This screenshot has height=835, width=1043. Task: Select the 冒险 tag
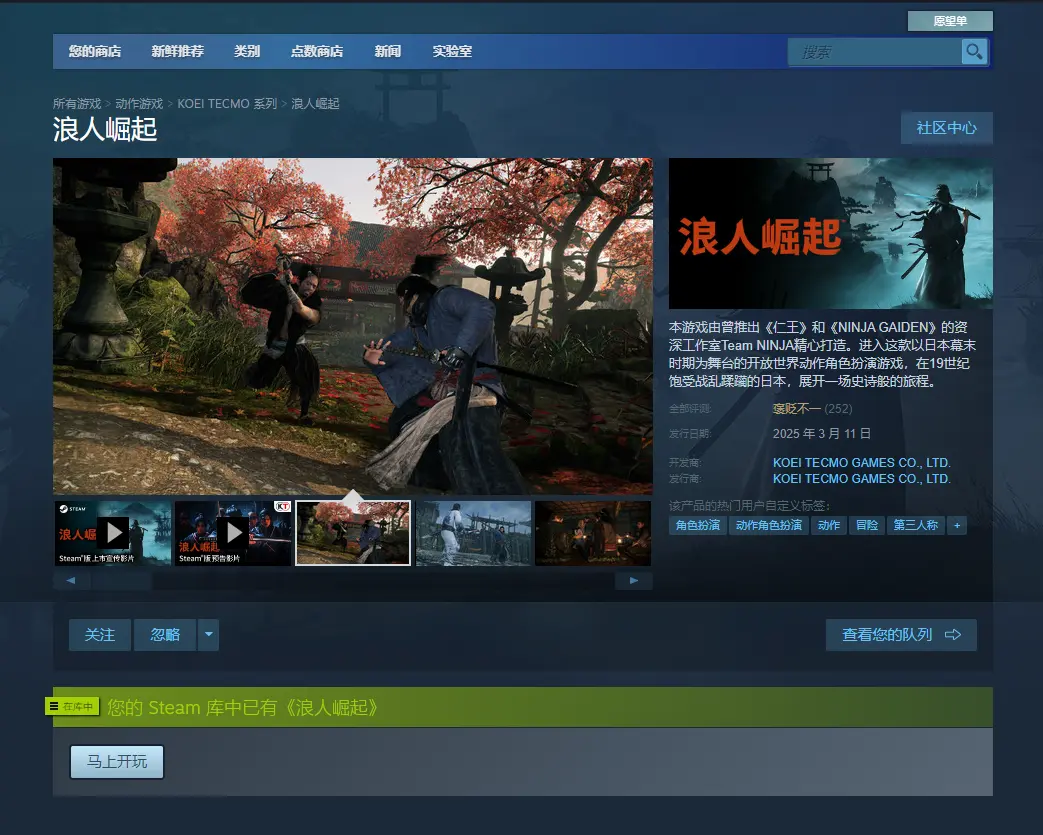point(867,525)
